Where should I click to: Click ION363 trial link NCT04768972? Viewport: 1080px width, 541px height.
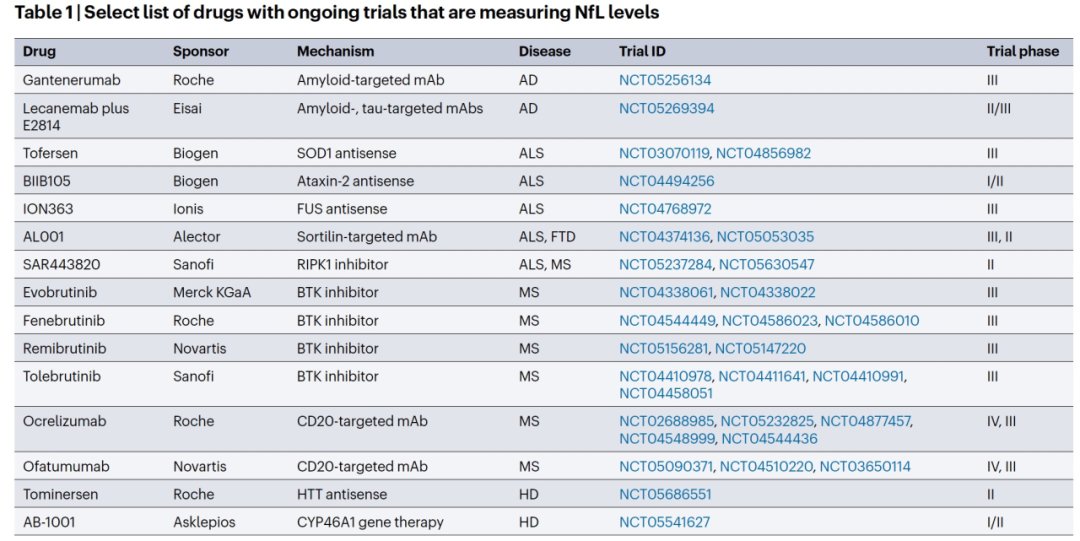pyautogui.click(x=665, y=209)
